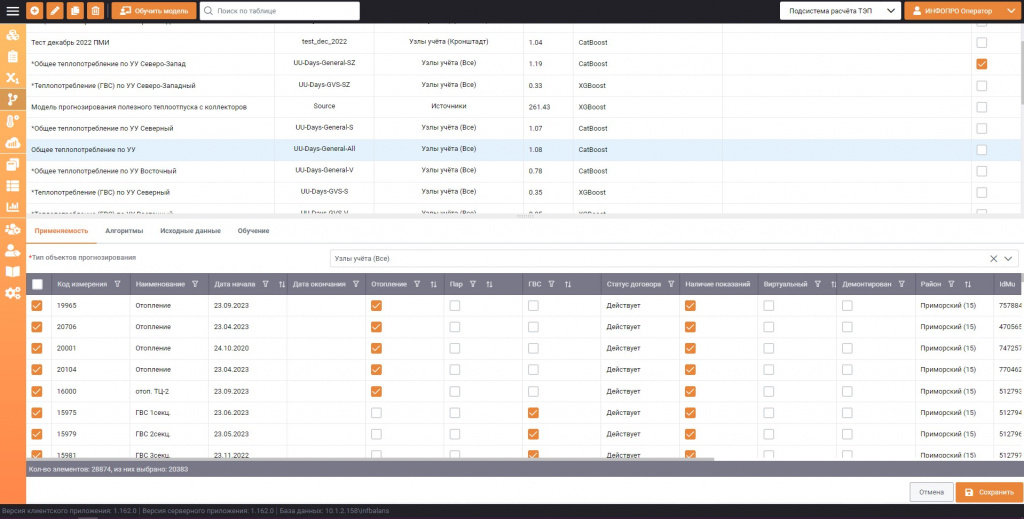Click the ГВС 1секц. name cell
This screenshot has width=1024, height=519.
point(169,413)
